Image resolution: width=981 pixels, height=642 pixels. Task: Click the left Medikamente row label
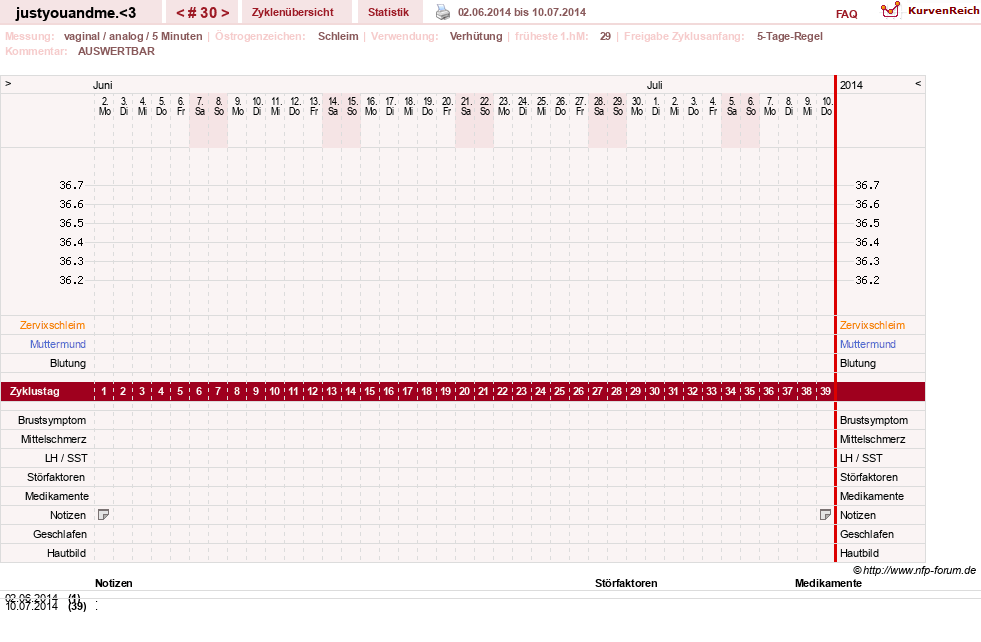(57, 496)
